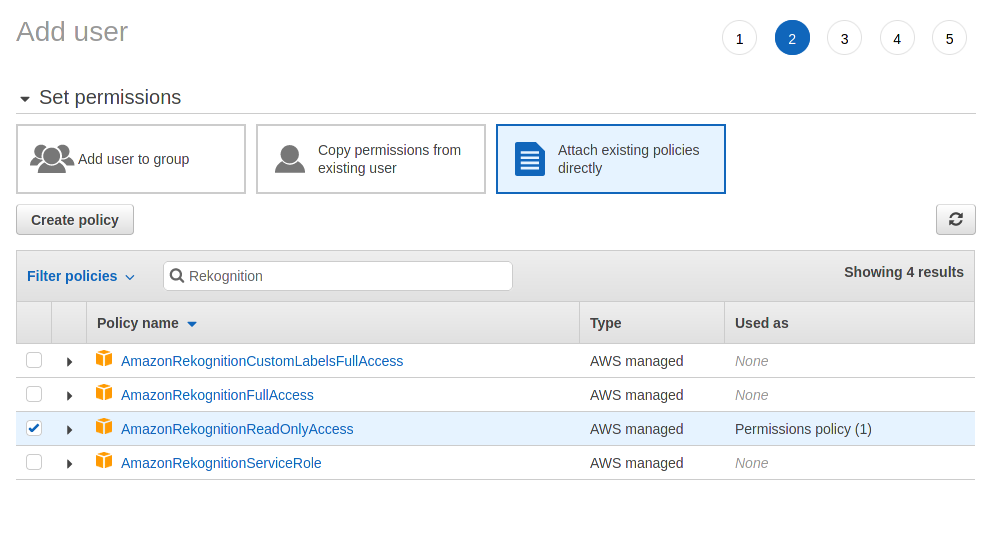
Task: Click the search magnifier icon in the filter box
Action: click(x=177, y=276)
